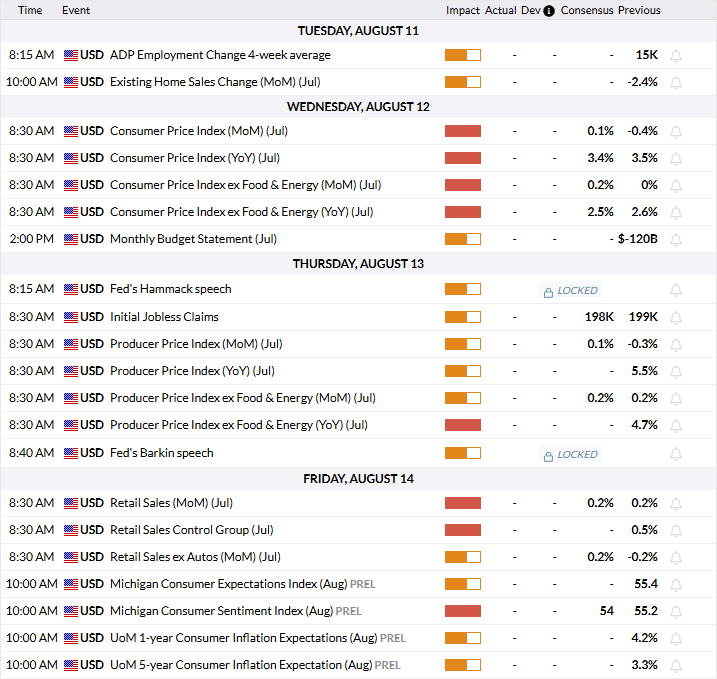This screenshot has width=717, height=679.
Task: Open Consumer Price Index (MoM) (Jul) event
Action: 199,131
